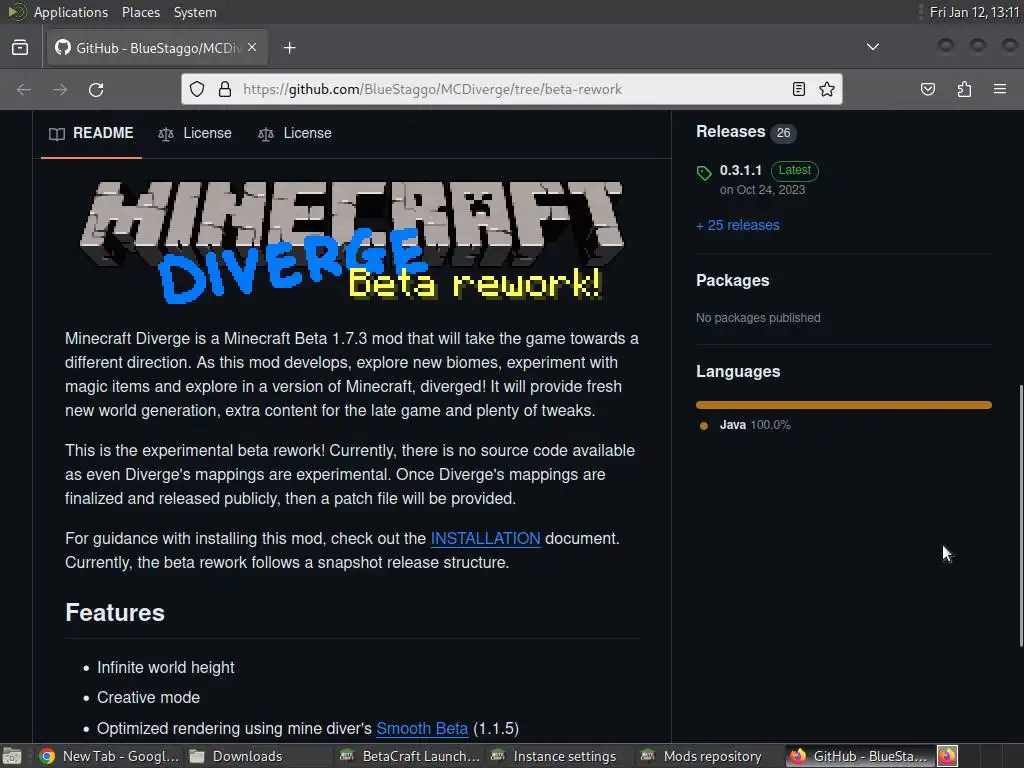The image size is (1024, 768).
Task: Select the second License tab
Action: pos(295,133)
